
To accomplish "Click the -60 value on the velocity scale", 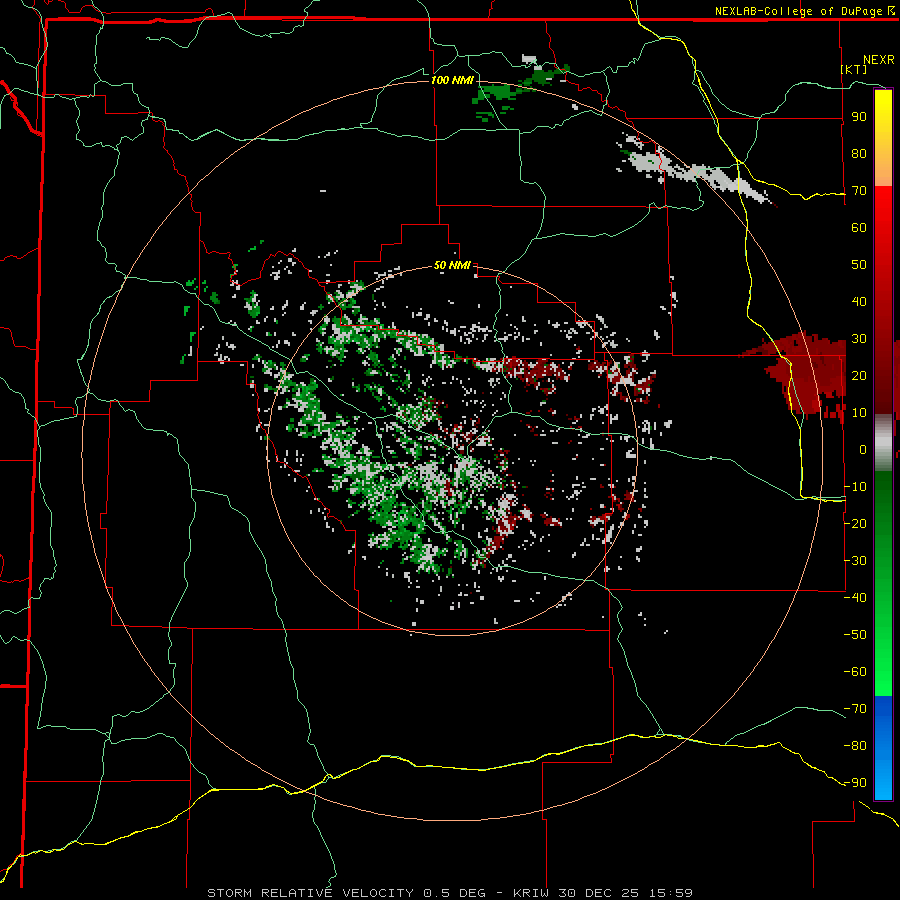I will pyautogui.click(x=855, y=672).
